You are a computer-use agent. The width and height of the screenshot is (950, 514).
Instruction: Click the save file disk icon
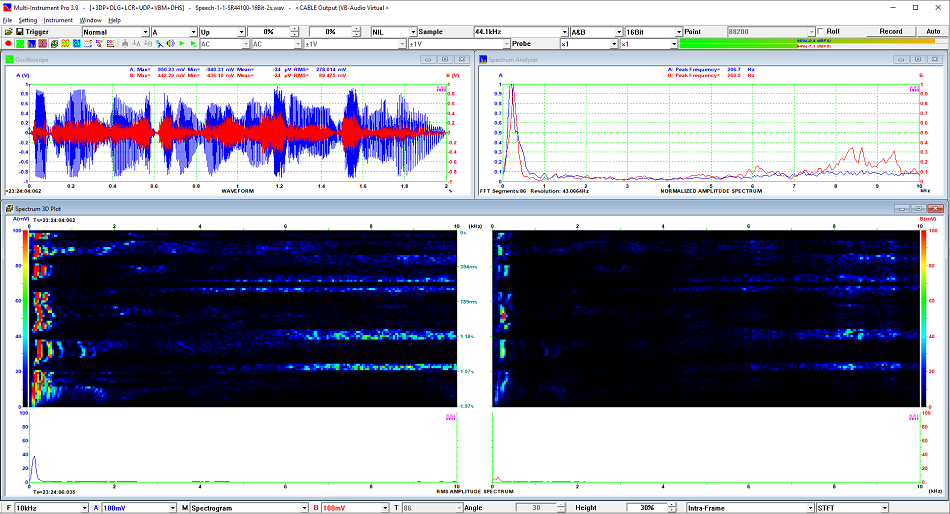(19, 31)
